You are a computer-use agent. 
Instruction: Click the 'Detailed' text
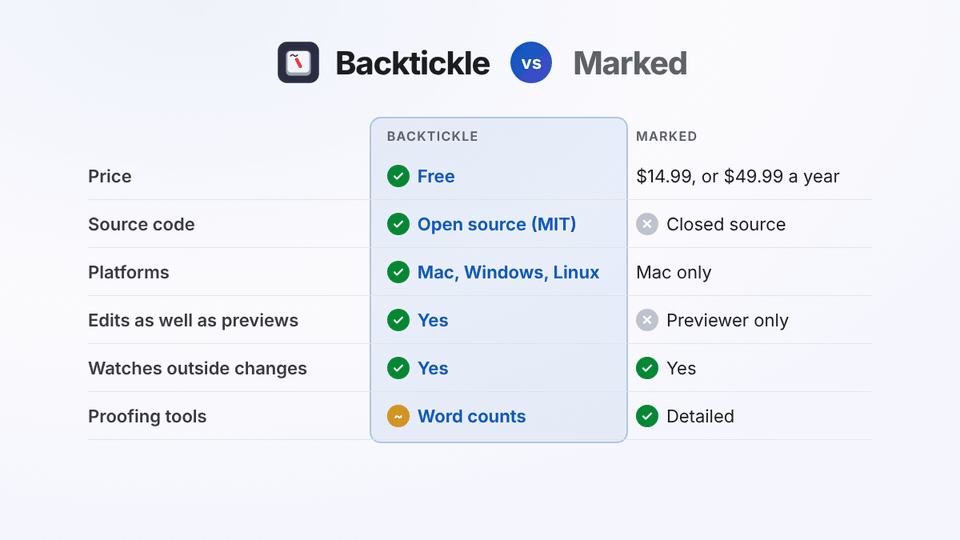[700, 416]
